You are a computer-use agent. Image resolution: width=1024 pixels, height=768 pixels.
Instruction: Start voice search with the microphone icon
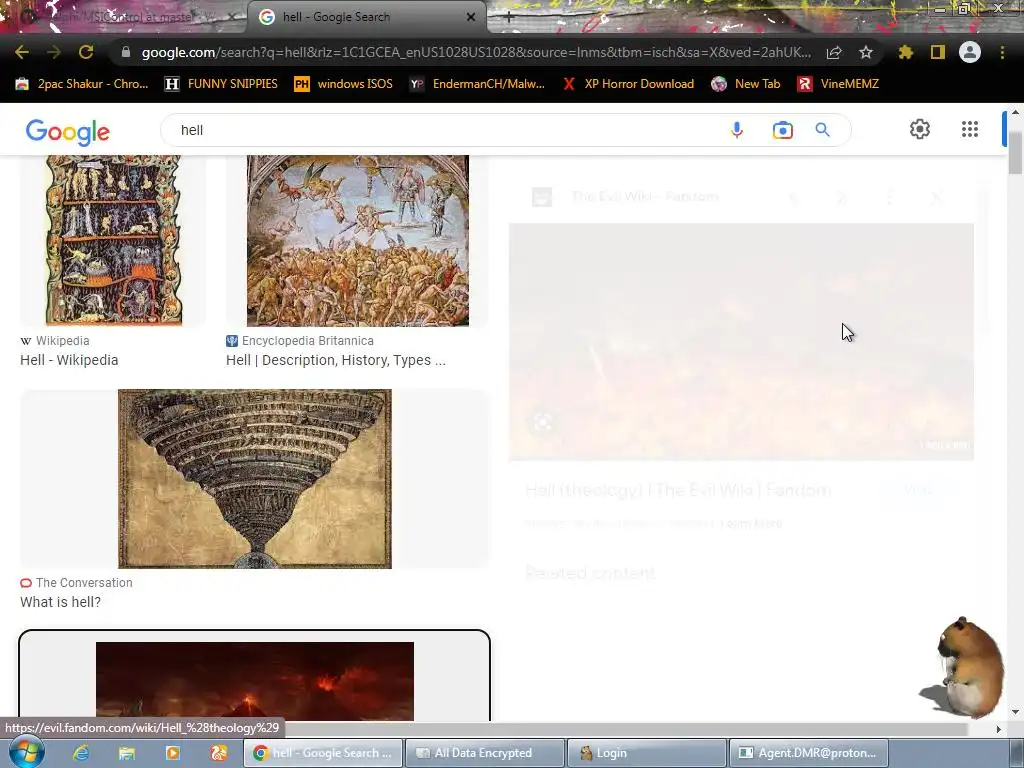click(737, 130)
